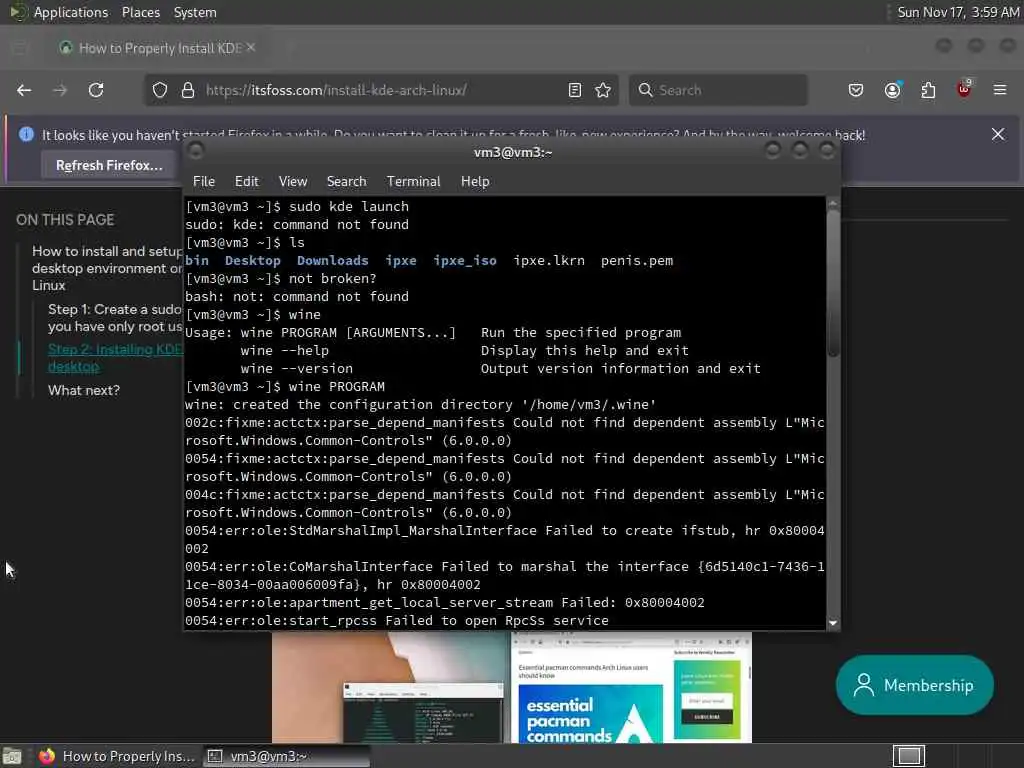Open the tracking protection shield icon
Screen dimensions: 1024x768
click(x=160, y=90)
